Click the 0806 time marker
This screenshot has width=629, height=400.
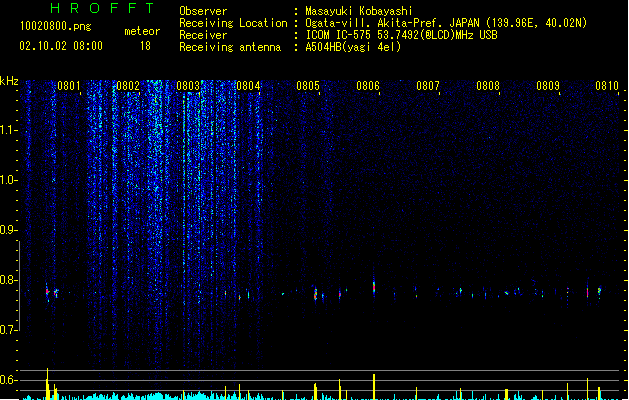(x=368, y=86)
